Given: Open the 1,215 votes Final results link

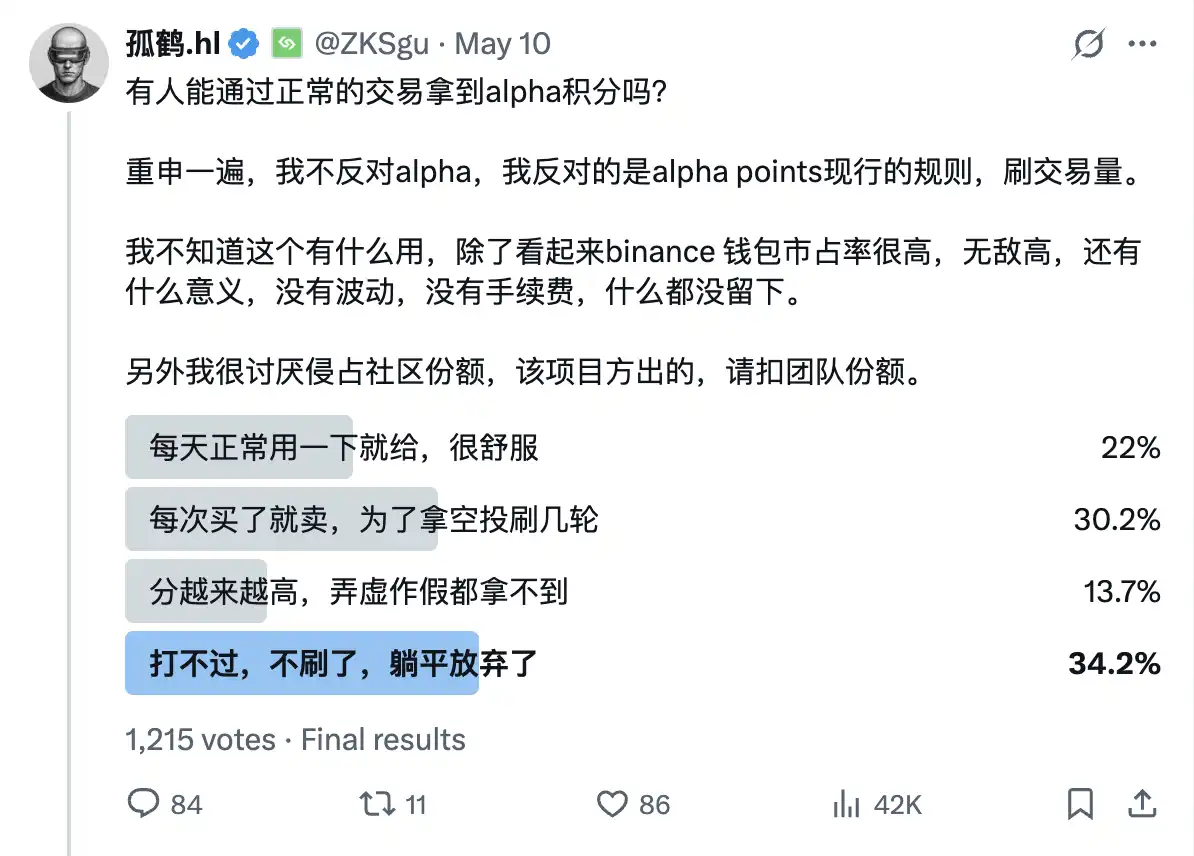Looking at the screenshot, I should (x=294, y=740).
